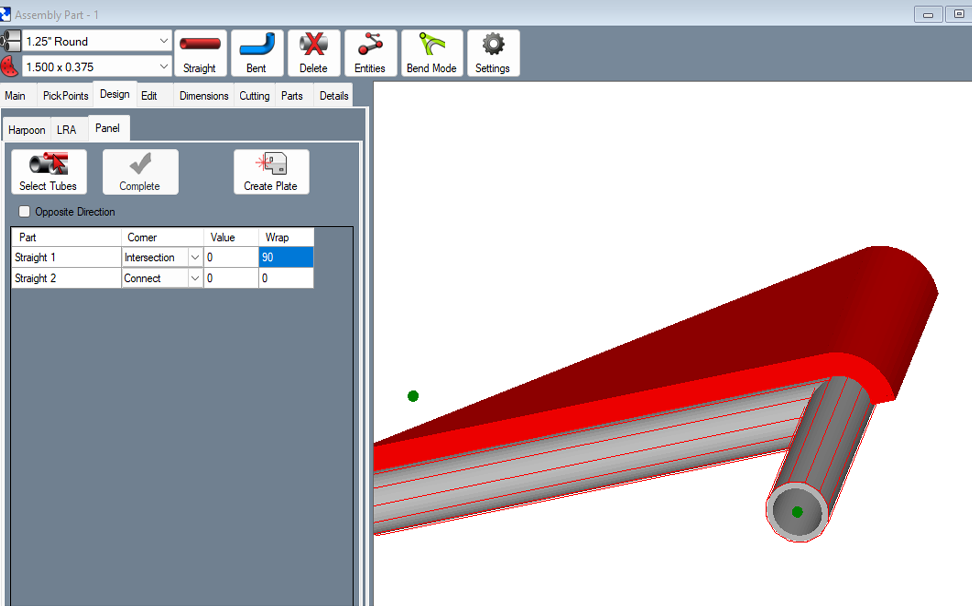Click the floating green pick point in viewport
This screenshot has width=972, height=606.
413,396
